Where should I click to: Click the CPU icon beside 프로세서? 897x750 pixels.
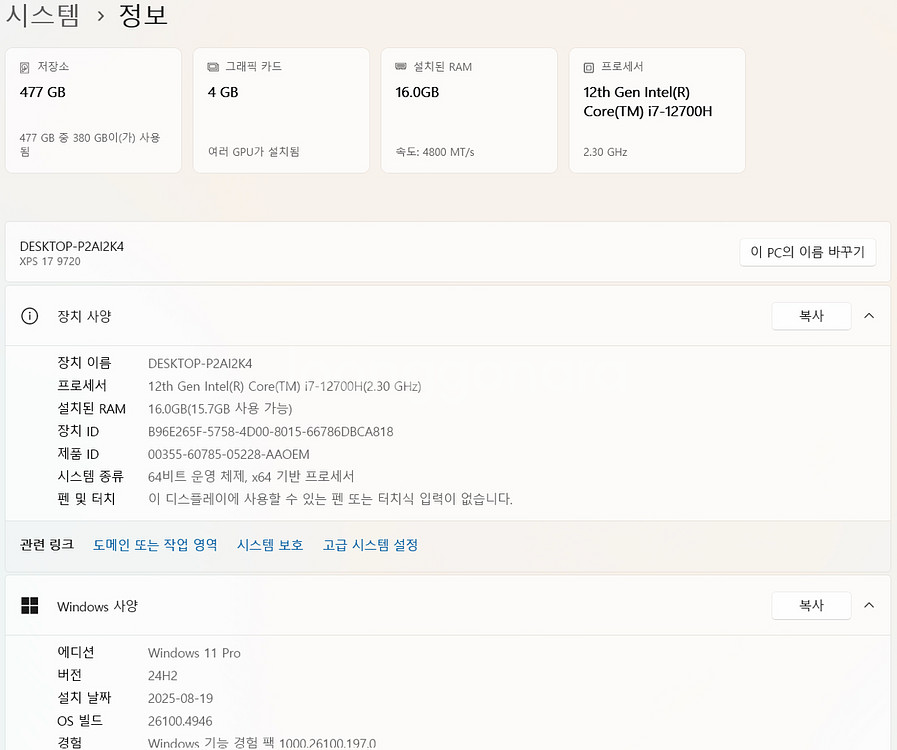[x=589, y=67]
